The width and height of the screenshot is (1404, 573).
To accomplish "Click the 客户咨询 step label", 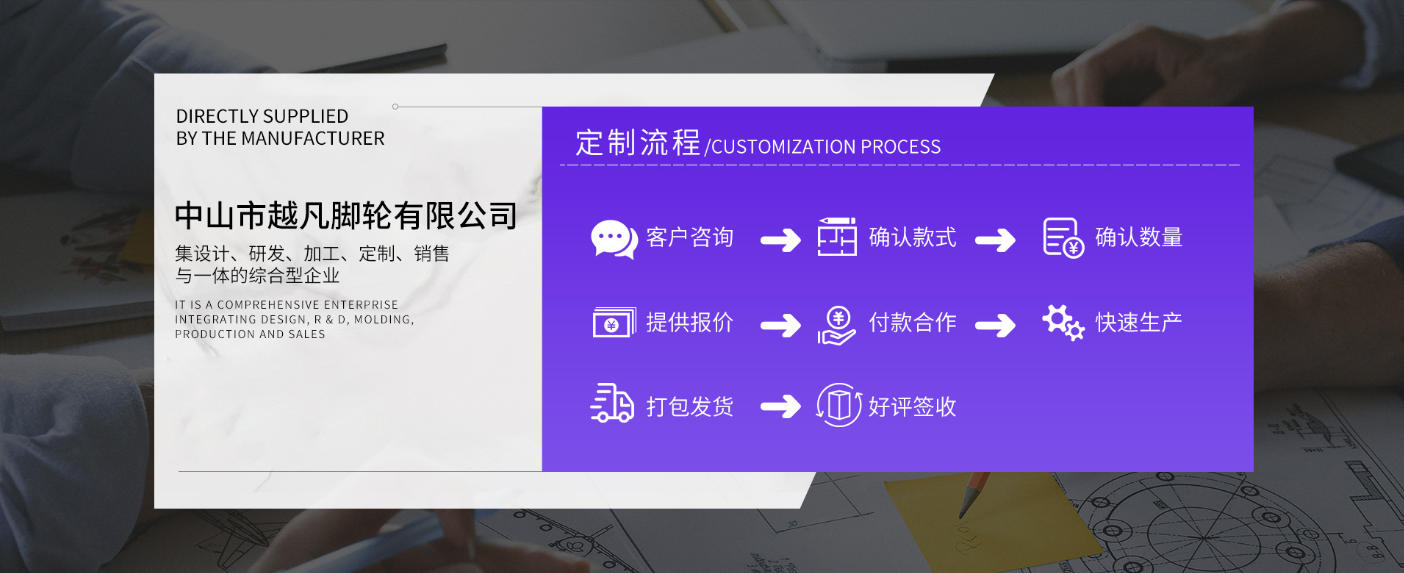I will [690, 238].
